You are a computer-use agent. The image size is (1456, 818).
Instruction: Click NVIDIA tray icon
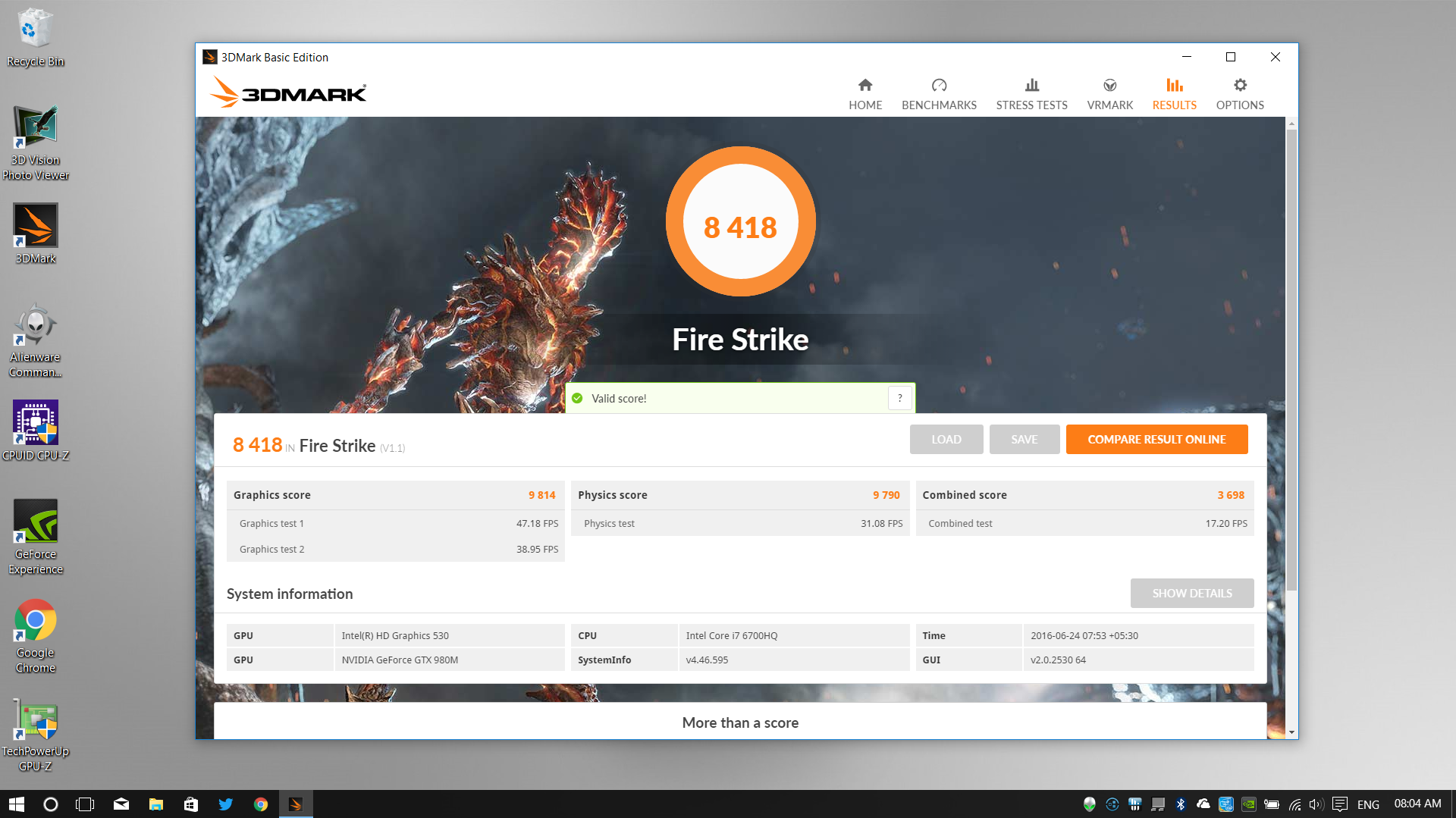(1249, 804)
